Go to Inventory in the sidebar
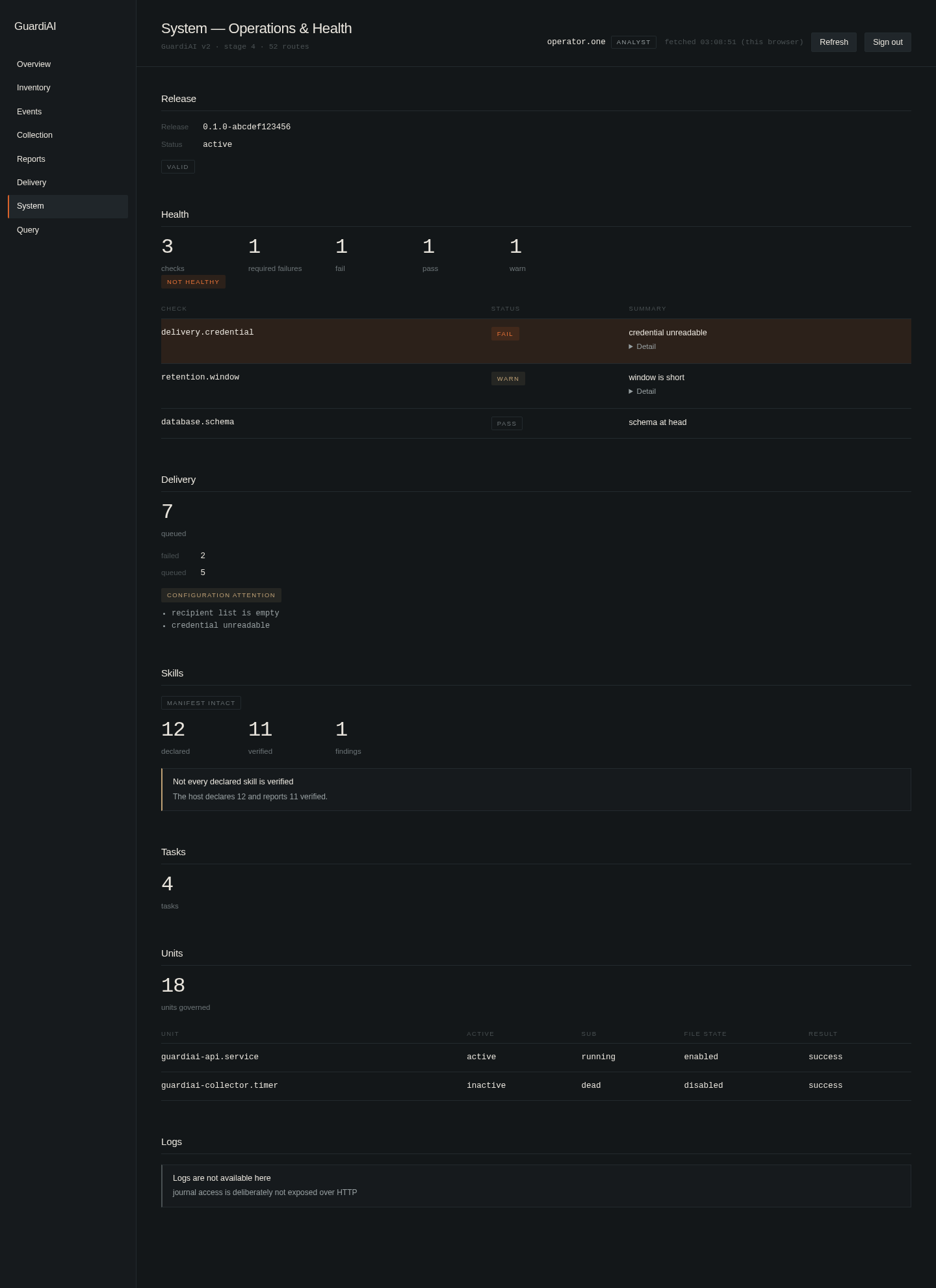This screenshot has width=936, height=1288. pos(68,88)
